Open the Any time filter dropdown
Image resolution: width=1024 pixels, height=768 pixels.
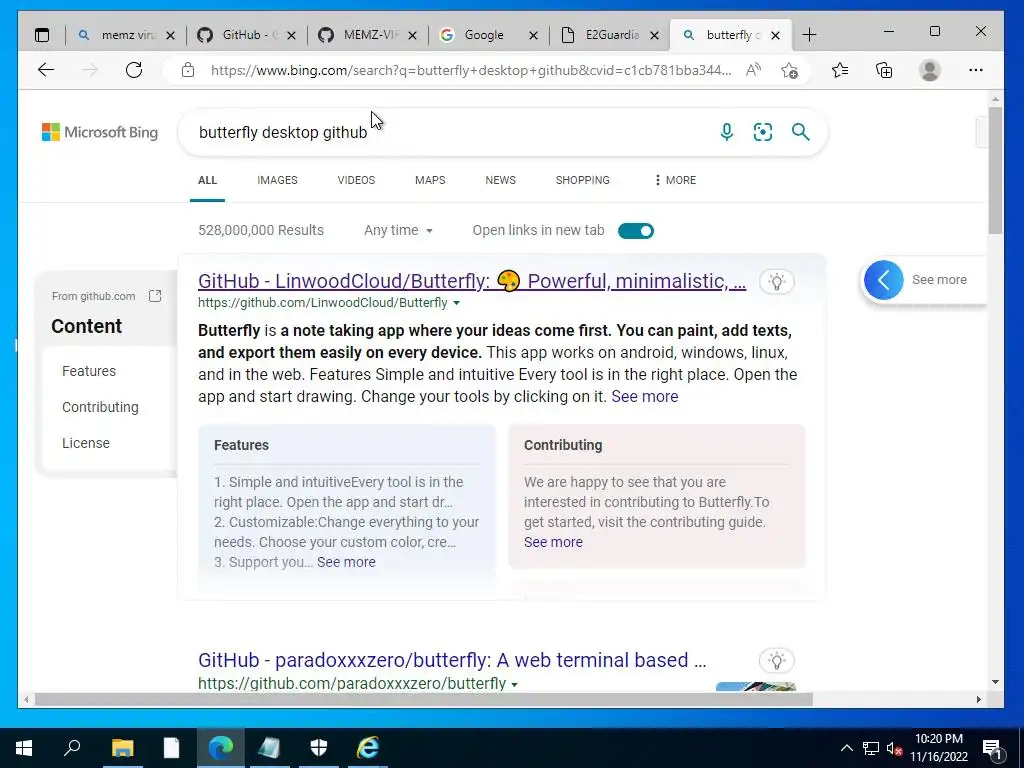398,231
